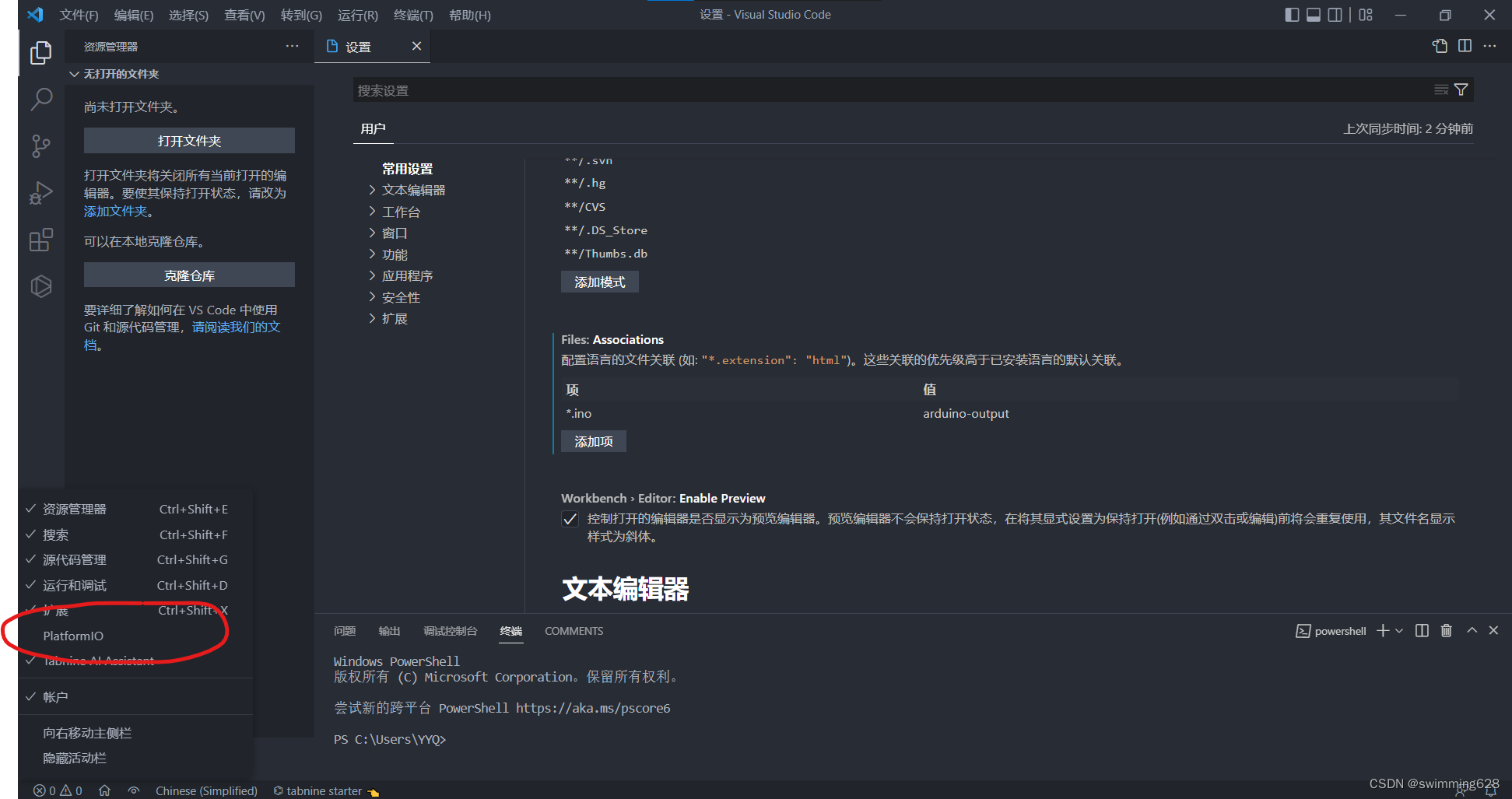
Task: Clear settings search input icon
Action: 1441,89
